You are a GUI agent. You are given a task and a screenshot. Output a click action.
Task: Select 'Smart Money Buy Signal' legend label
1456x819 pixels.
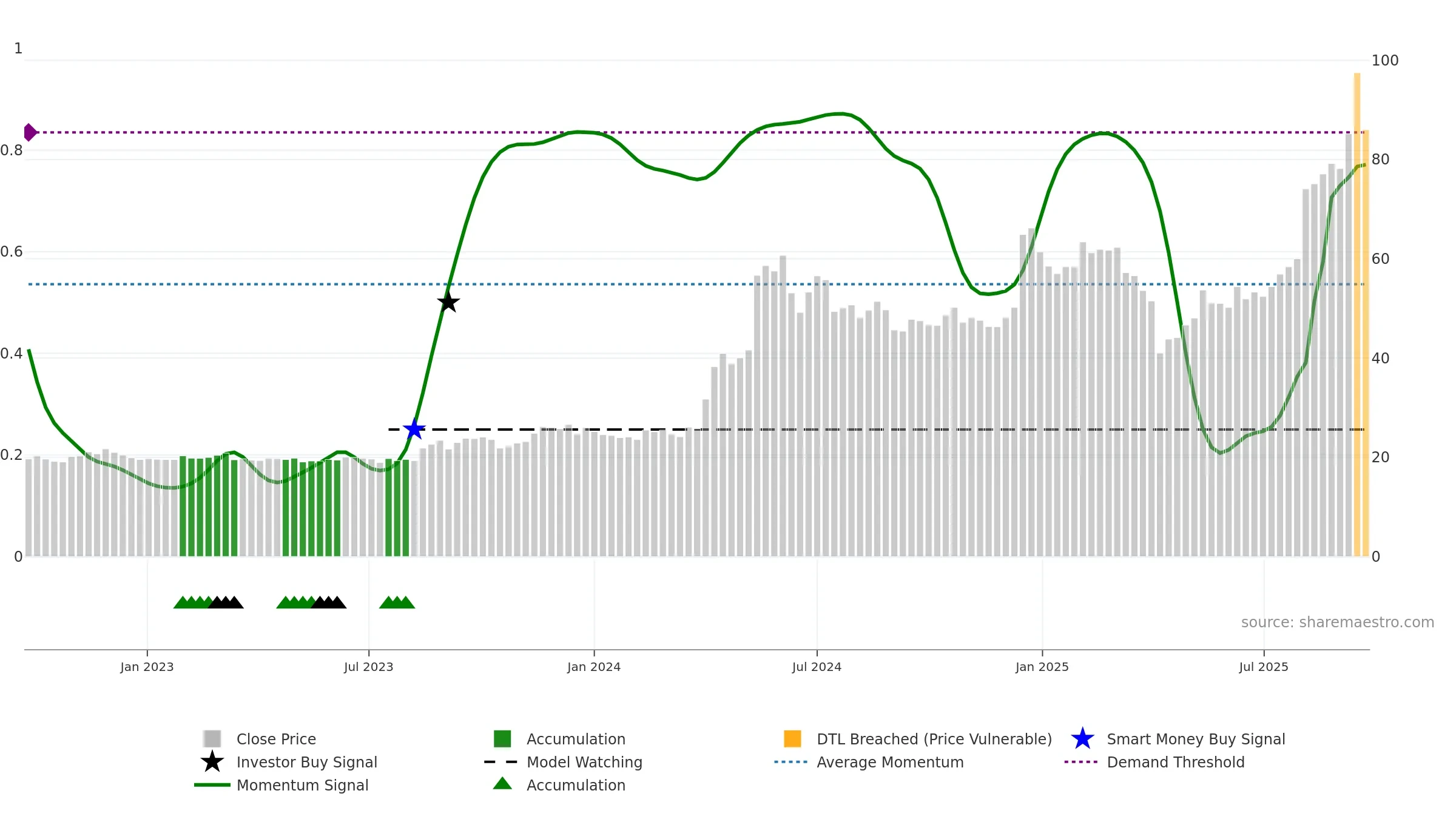[1196, 739]
